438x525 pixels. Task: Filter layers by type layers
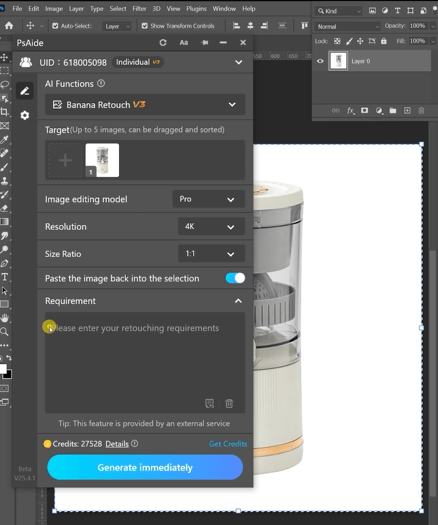(397, 11)
